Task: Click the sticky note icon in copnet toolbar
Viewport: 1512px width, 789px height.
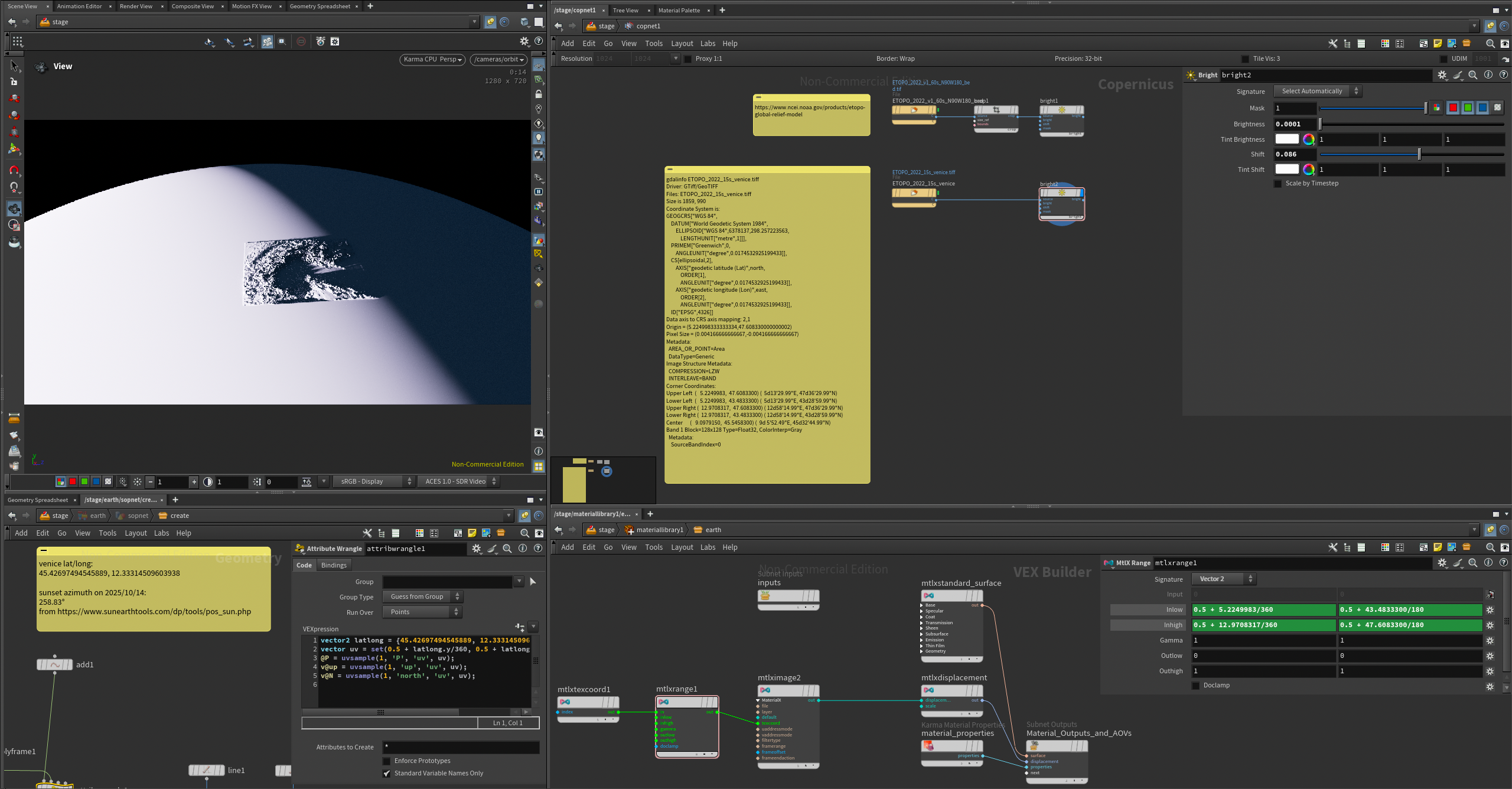Action: pos(1438,44)
